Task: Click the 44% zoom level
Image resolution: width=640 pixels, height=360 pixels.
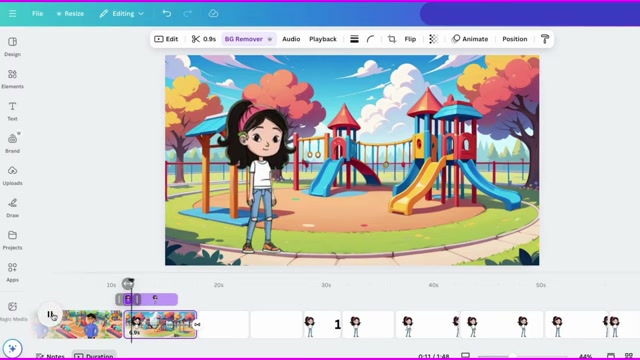Action: (585, 356)
